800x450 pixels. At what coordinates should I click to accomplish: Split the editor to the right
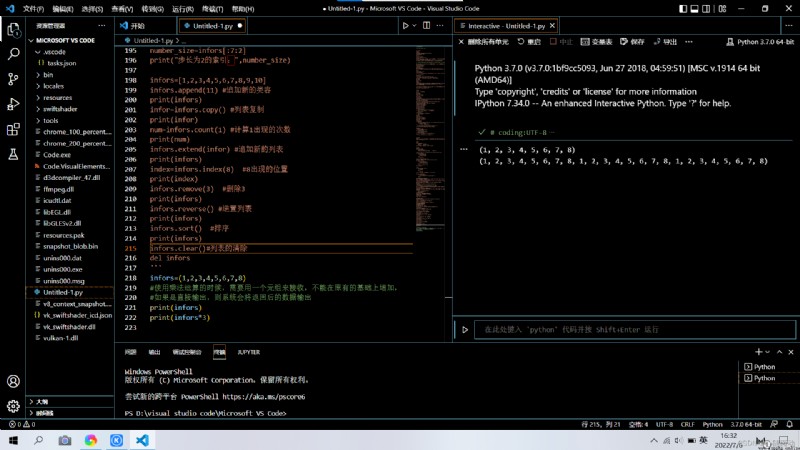(x=427, y=26)
